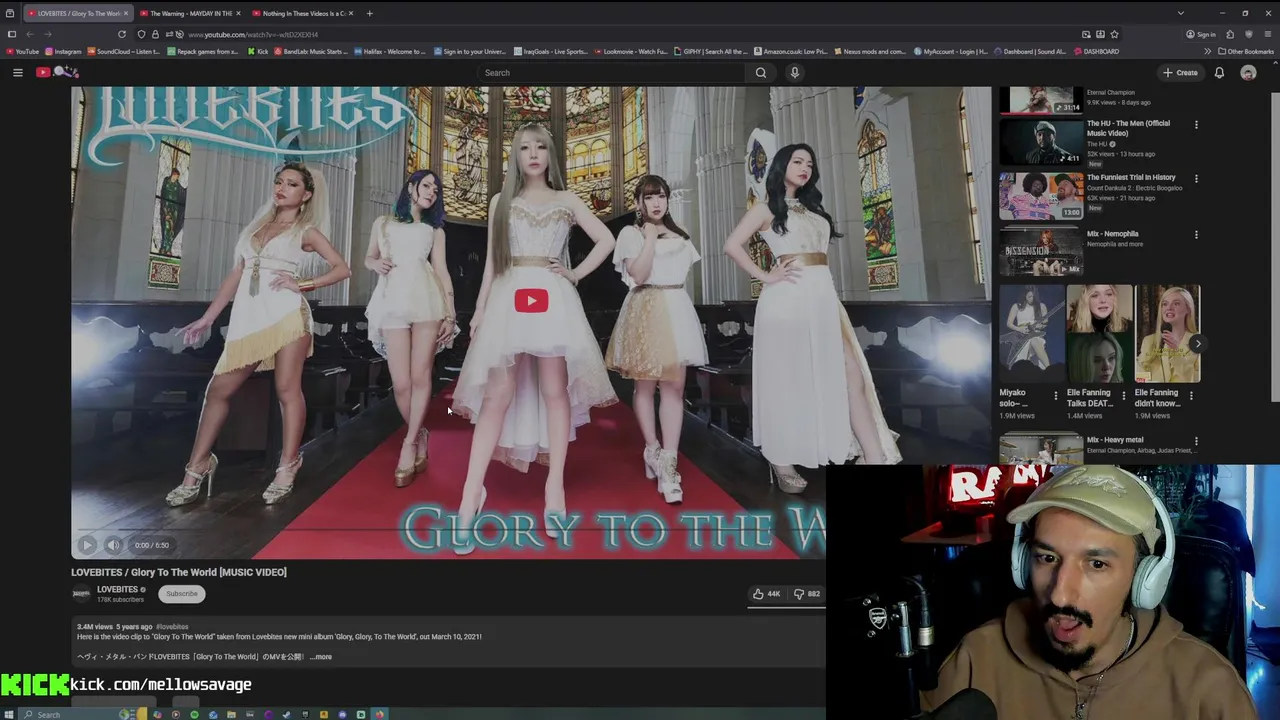Open options for Mix - Heavy metal
Viewport: 1280px width, 720px height.
coord(1196,441)
